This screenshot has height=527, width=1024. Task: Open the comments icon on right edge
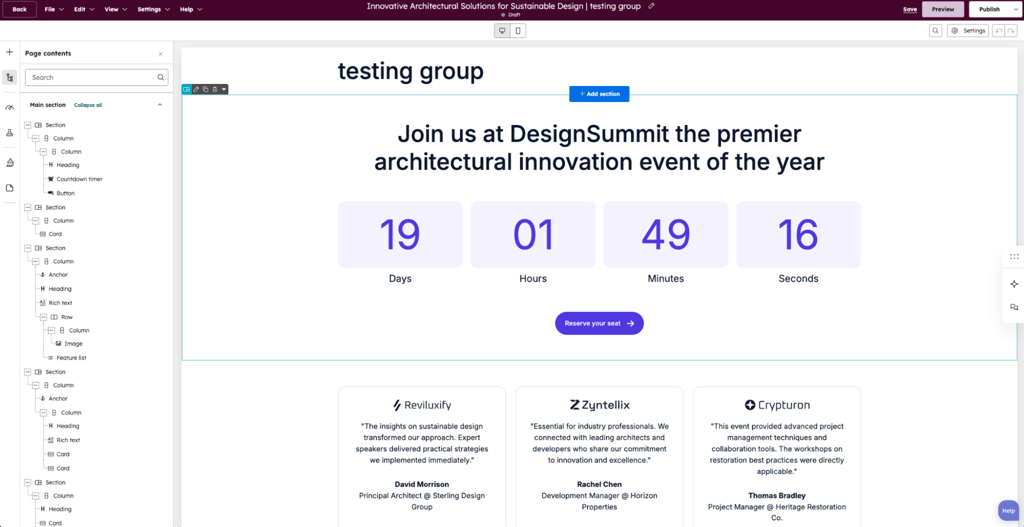pyautogui.click(x=1014, y=307)
